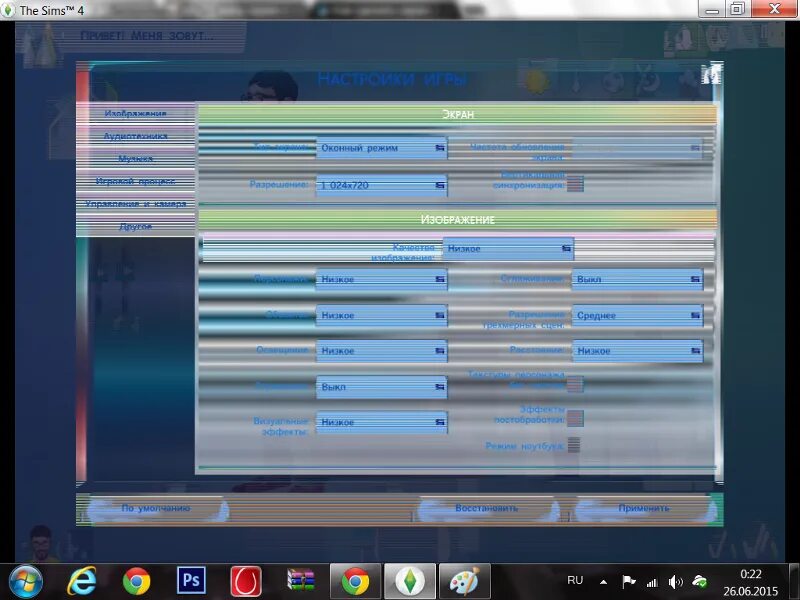Toggle the Эффекты постобработки checkbox
Screen dimensions: 800x600
(575, 418)
